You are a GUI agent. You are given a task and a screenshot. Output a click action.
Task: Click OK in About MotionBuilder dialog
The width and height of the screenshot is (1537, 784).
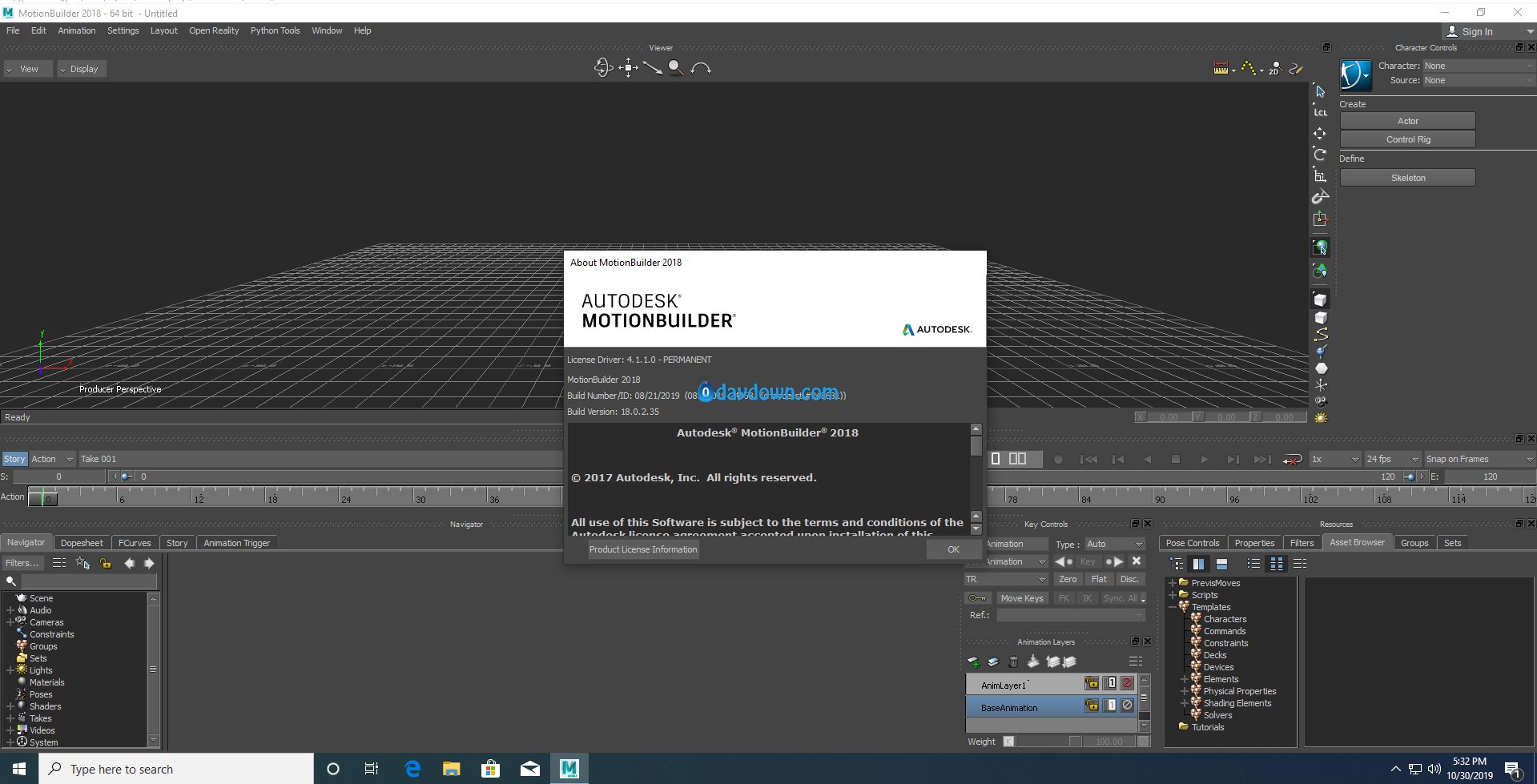(x=953, y=549)
